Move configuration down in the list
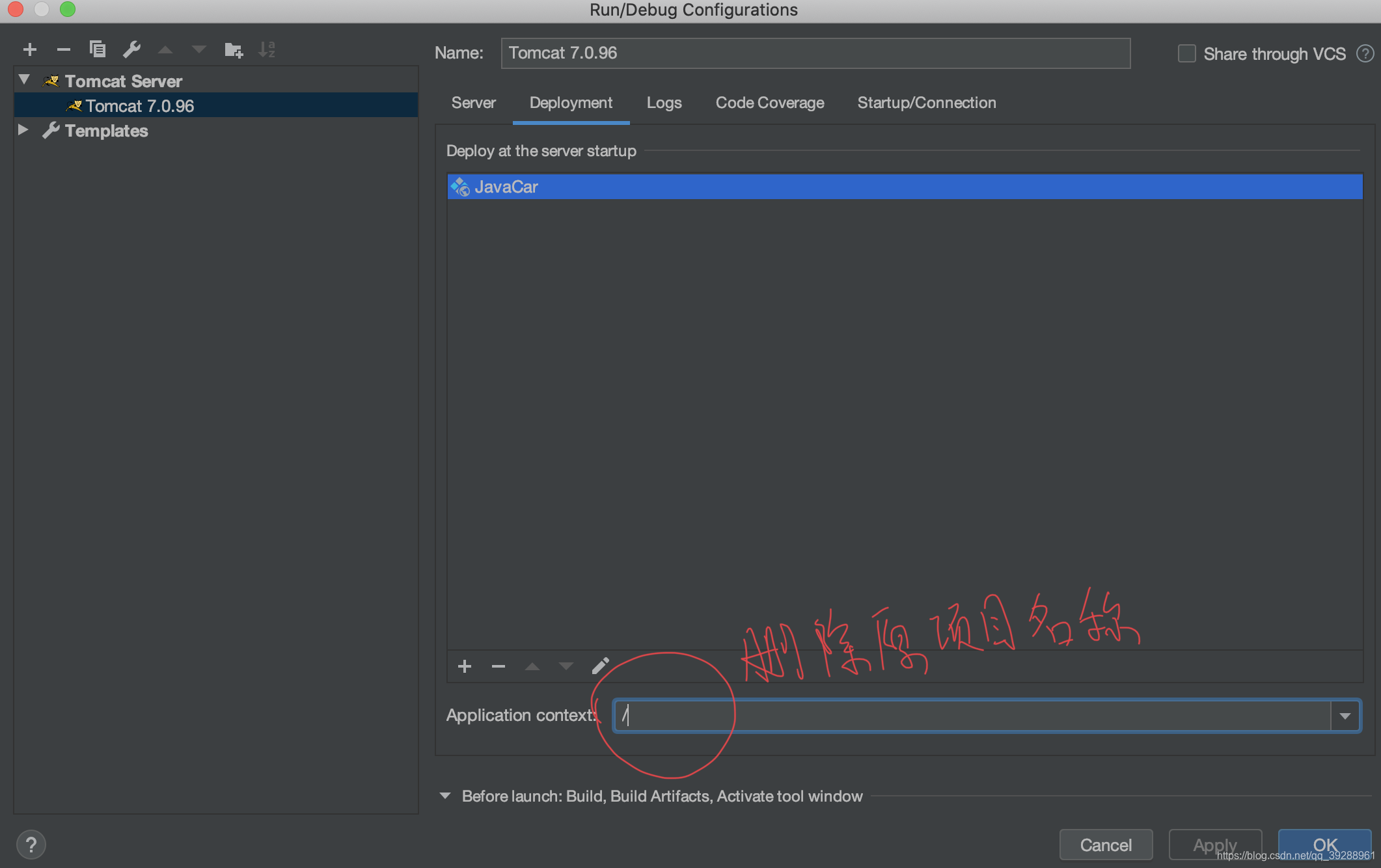The image size is (1381, 868). pyautogui.click(x=199, y=49)
